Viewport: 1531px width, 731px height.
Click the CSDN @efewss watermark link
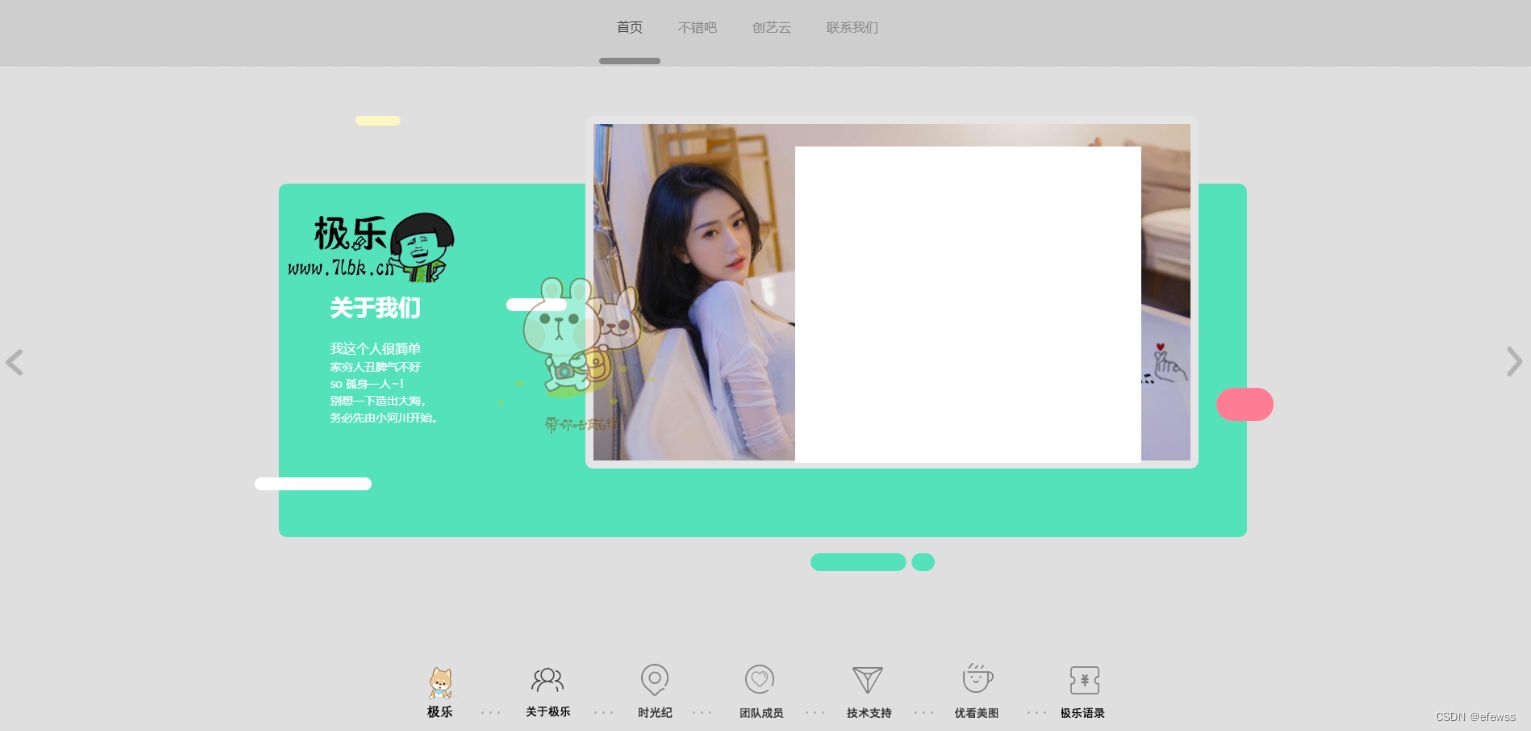click(1476, 717)
